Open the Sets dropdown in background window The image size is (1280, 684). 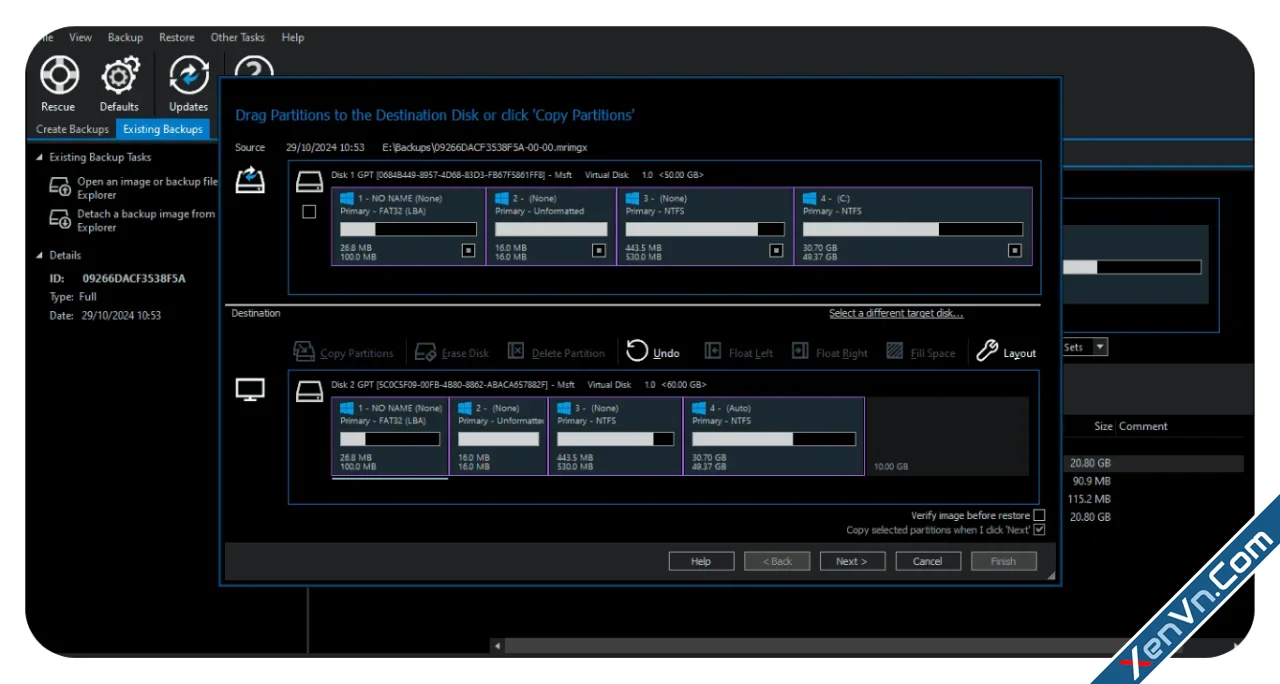1100,347
